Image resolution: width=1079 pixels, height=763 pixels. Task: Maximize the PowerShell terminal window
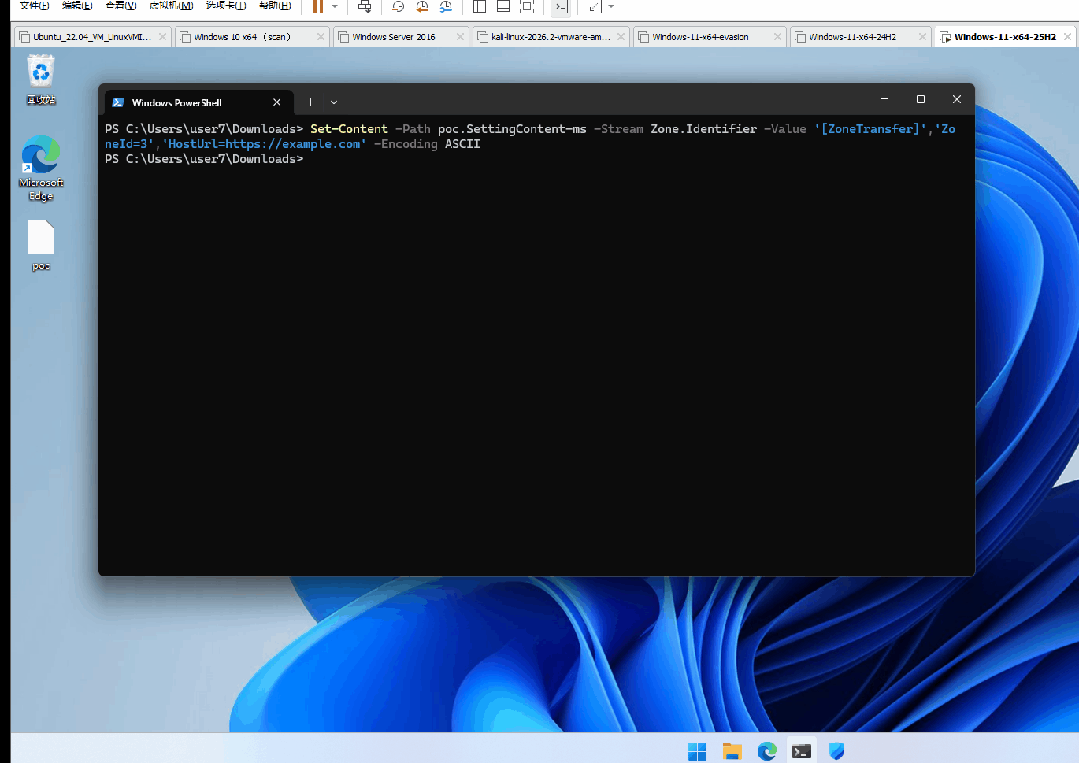(921, 99)
